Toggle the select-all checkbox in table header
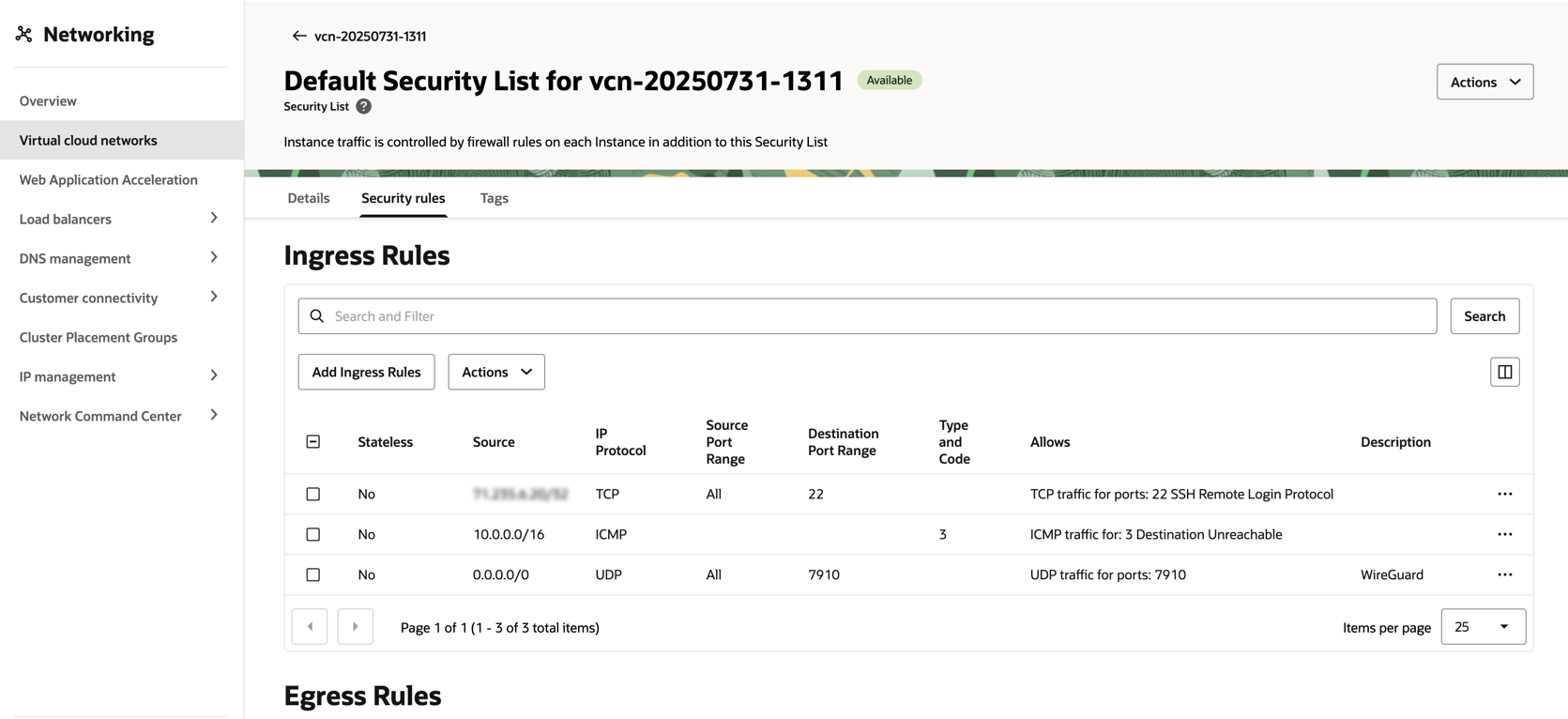The width and height of the screenshot is (1568, 719). coord(313,441)
